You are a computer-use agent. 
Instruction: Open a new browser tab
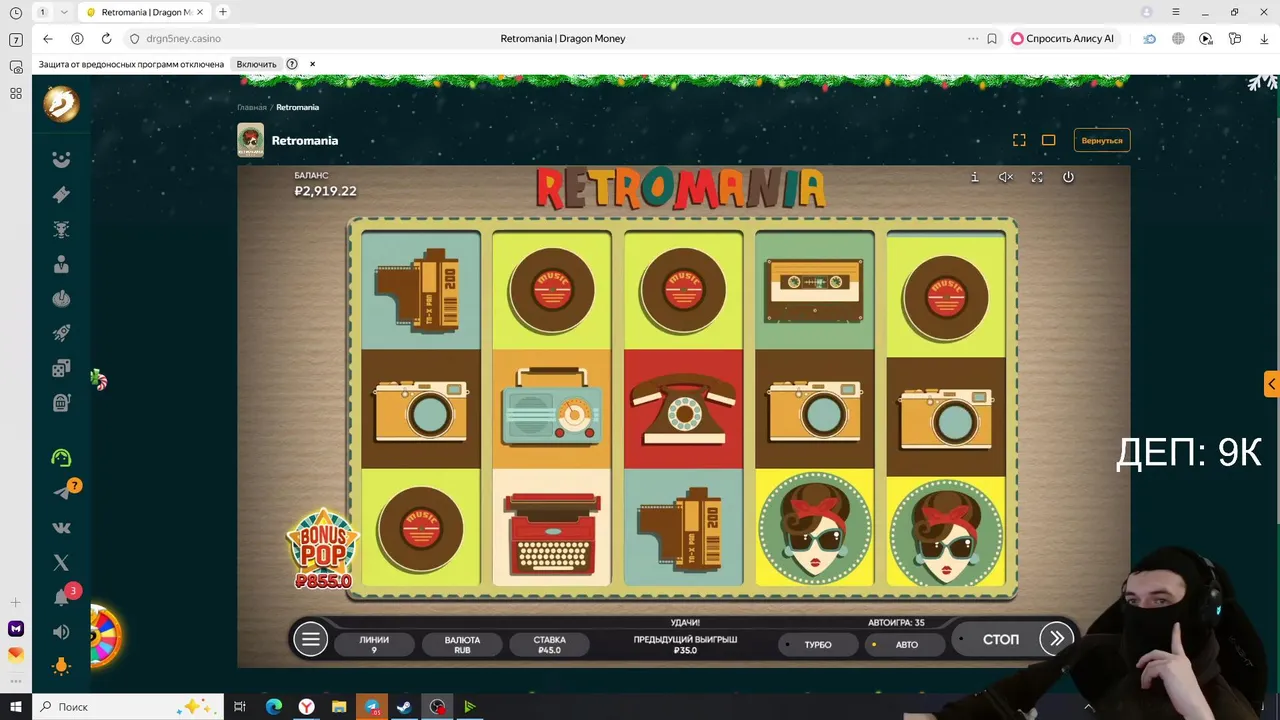[x=223, y=12]
